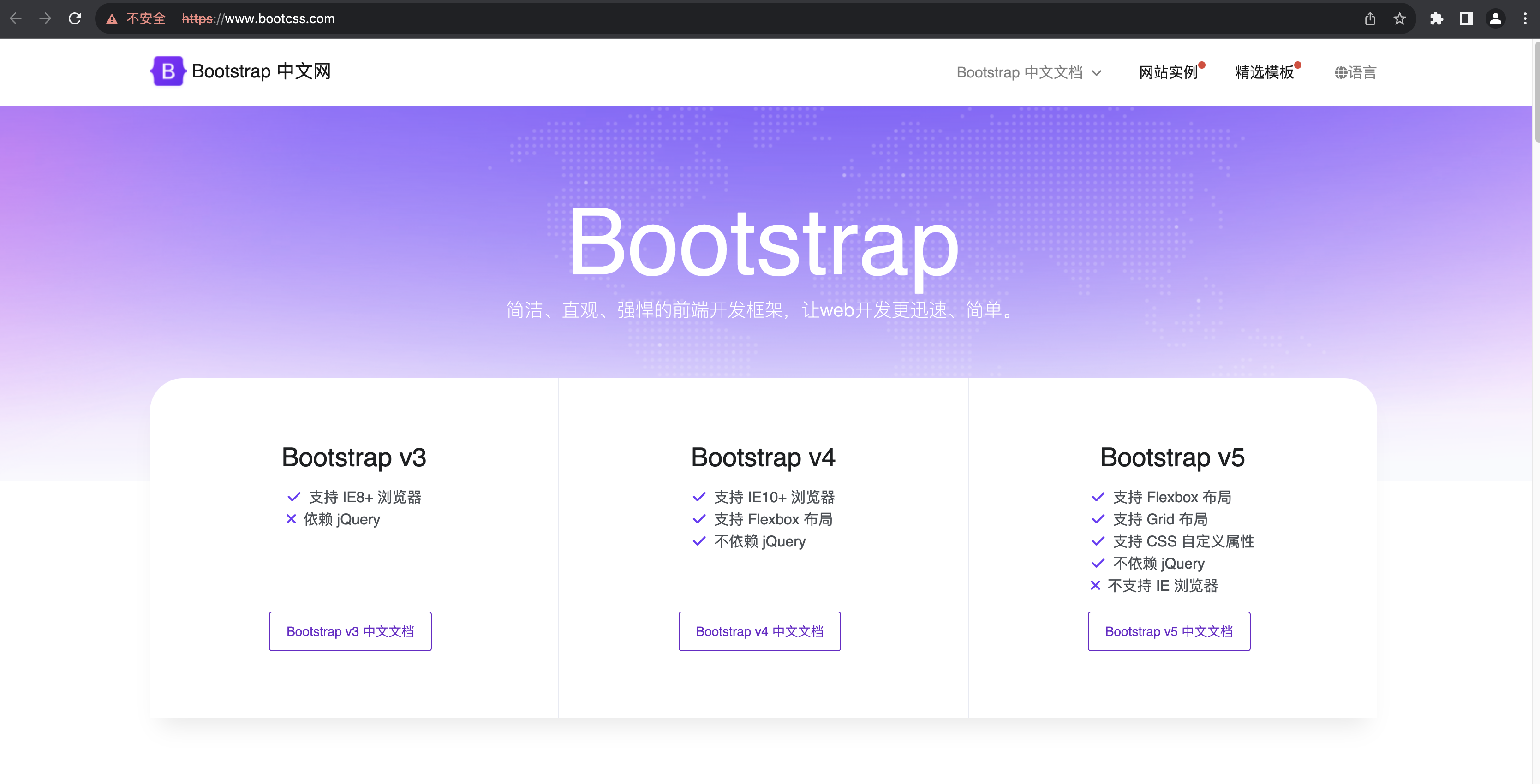Screen dimensions: 1540x784
Task: Click 依赖 jQuery under v3
Action: (341, 519)
